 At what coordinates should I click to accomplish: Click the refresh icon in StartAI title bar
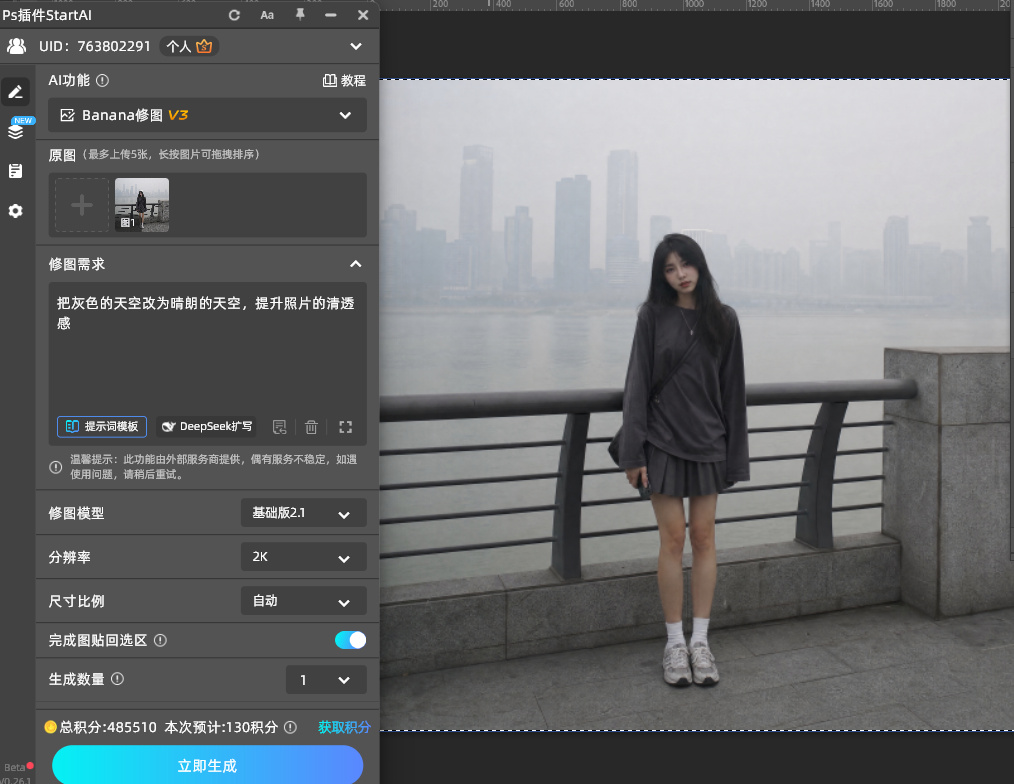[x=234, y=15]
